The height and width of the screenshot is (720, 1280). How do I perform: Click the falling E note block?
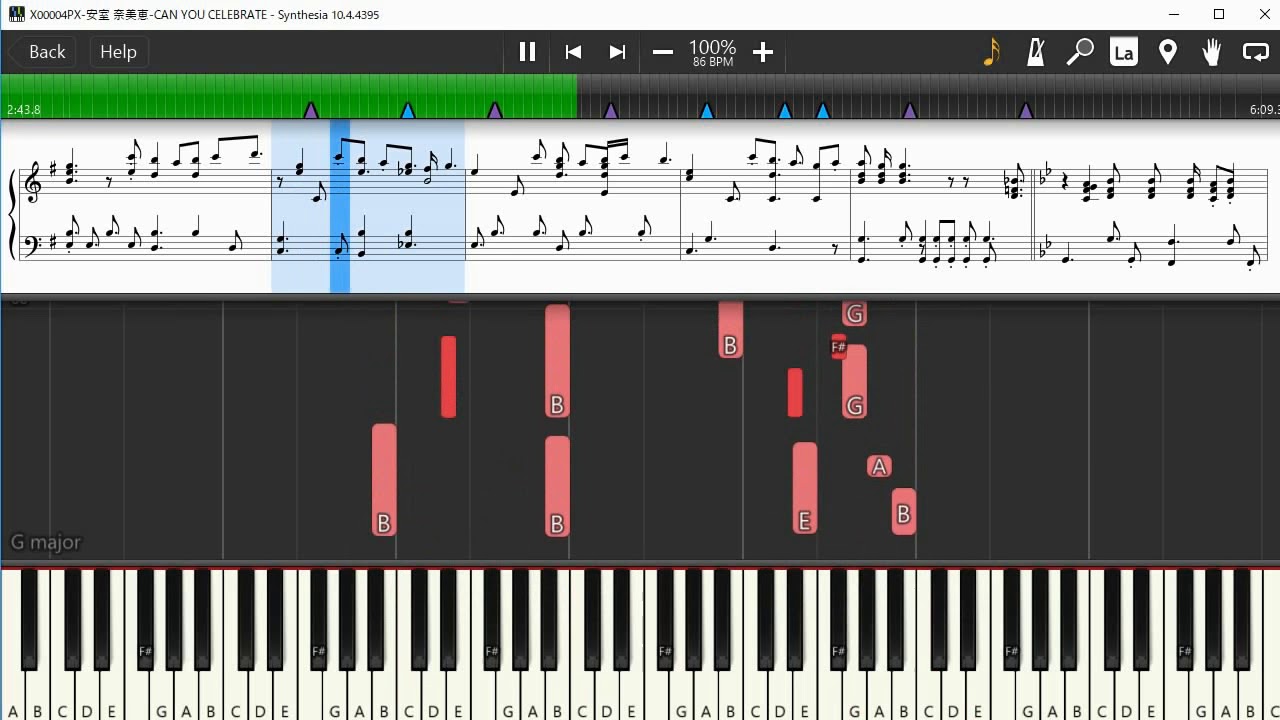click(805, 488)
